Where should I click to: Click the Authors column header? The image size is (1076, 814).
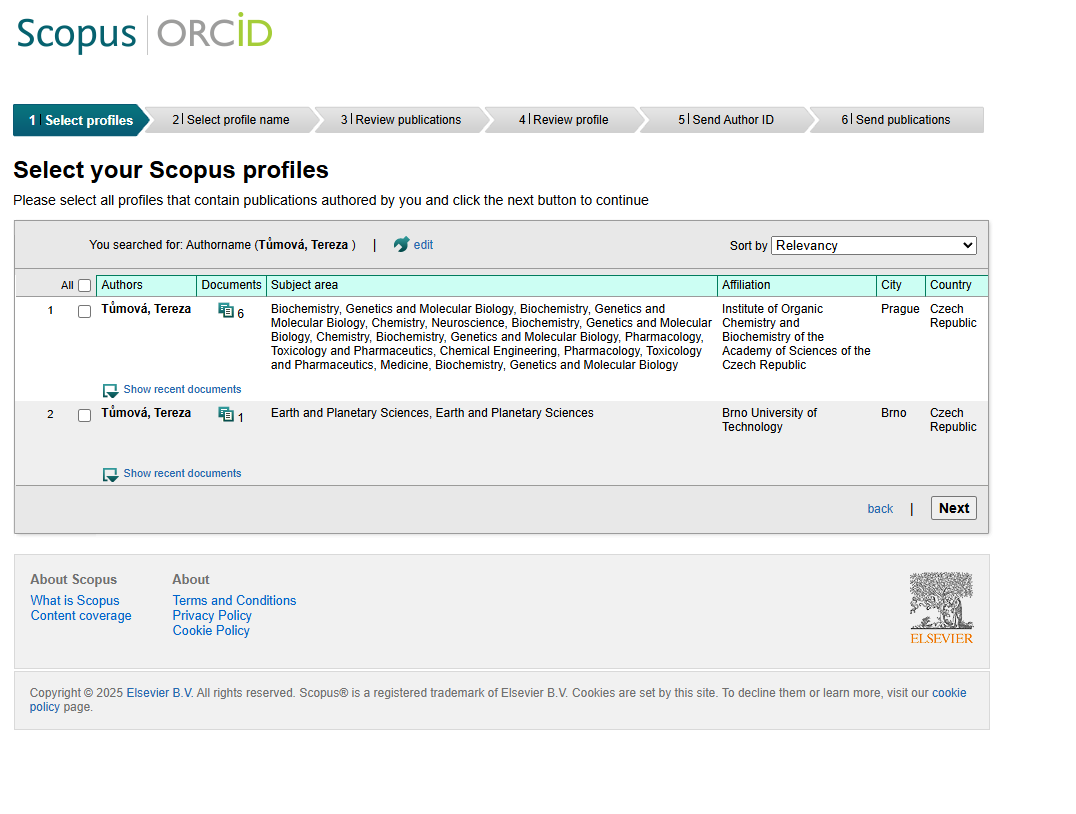click(146, 286)
